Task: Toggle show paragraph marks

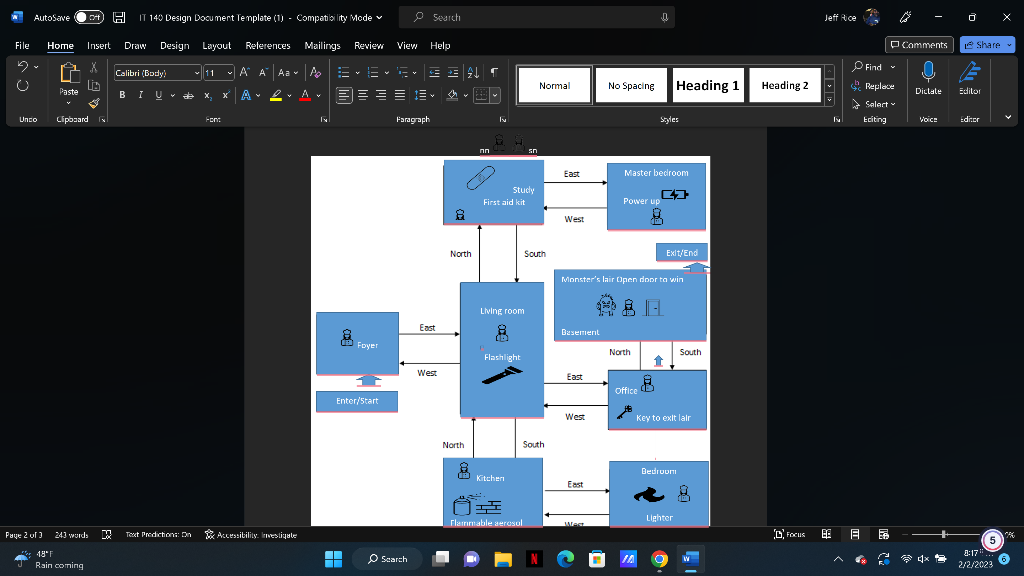Action: coord(494,73)
